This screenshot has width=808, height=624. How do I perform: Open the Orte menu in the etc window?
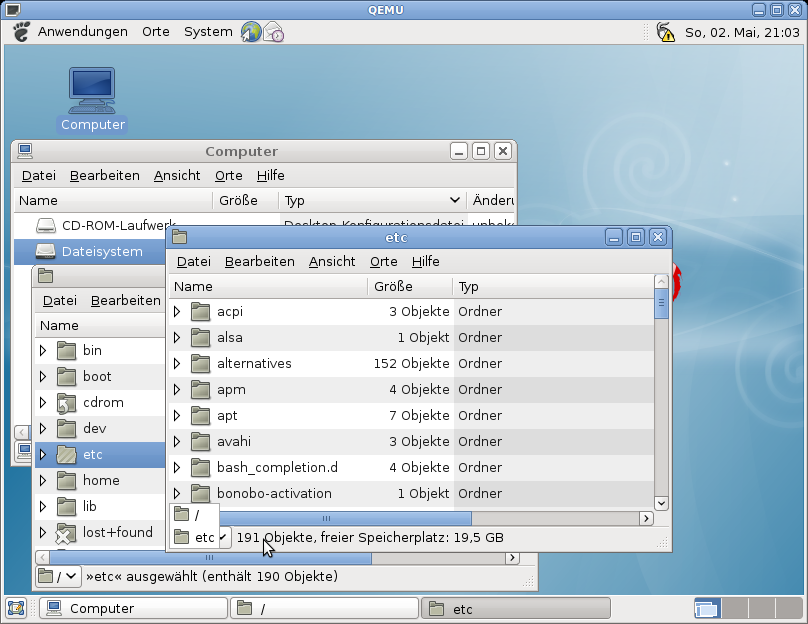383,262
